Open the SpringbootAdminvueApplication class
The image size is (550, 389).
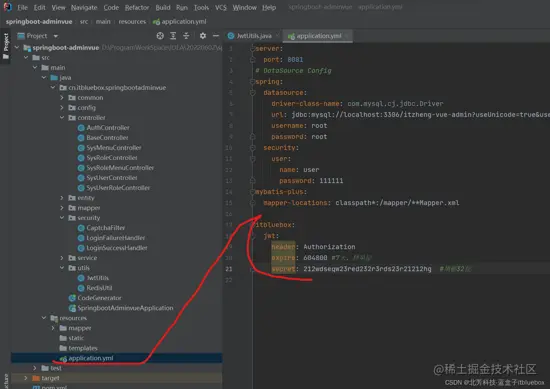(x=121, y=308)
